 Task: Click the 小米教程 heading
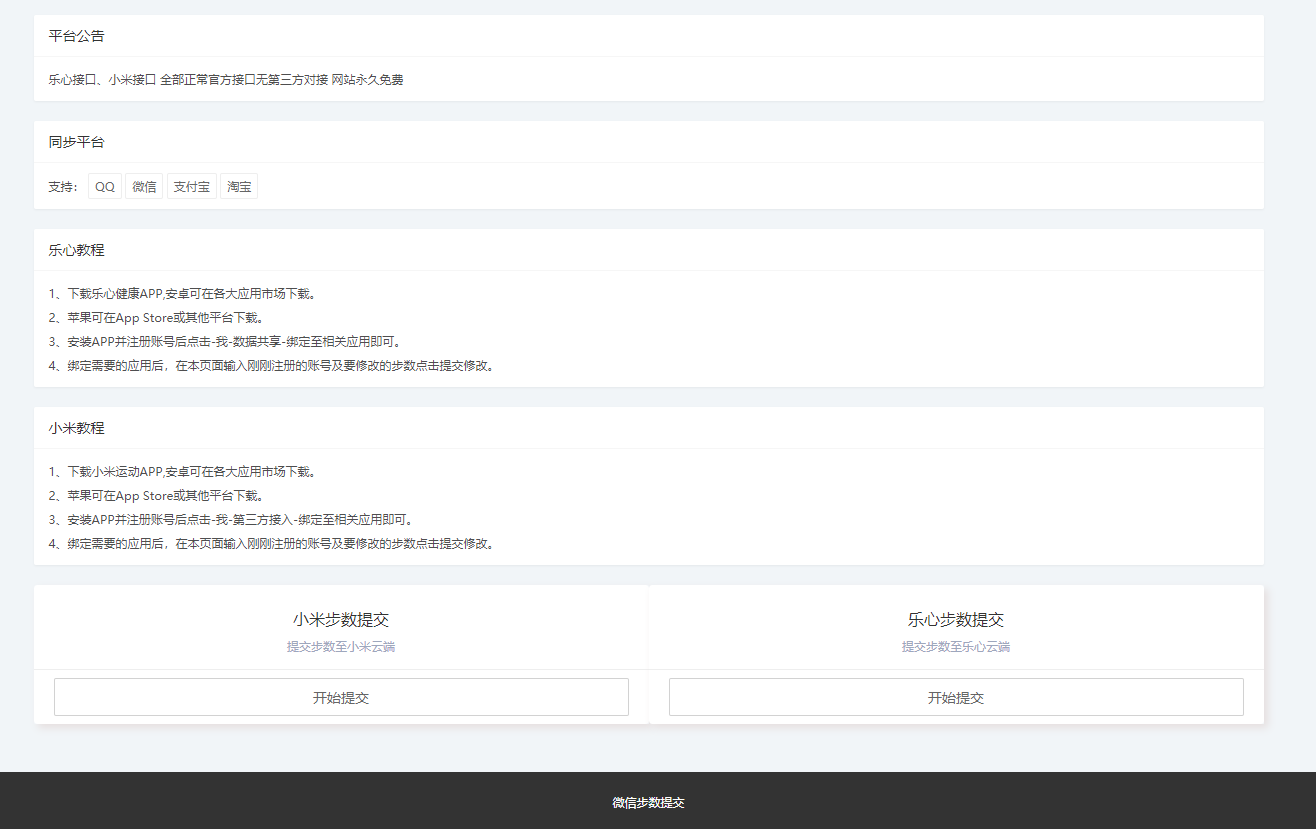(x=77, y=428)
